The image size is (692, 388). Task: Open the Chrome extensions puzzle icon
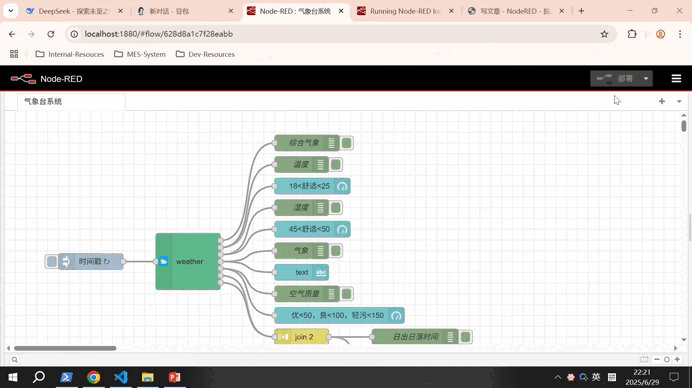(632, 34)
